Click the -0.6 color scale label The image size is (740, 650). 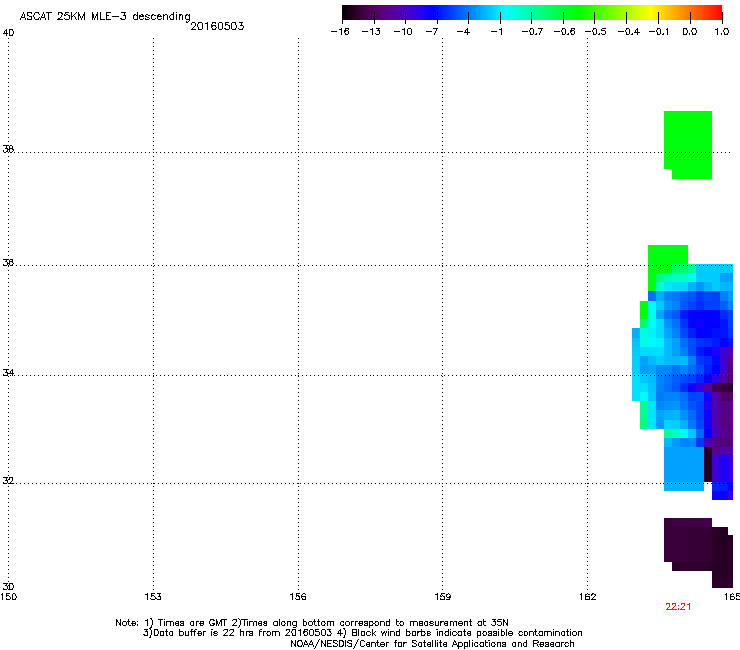[x=564, y=32]
